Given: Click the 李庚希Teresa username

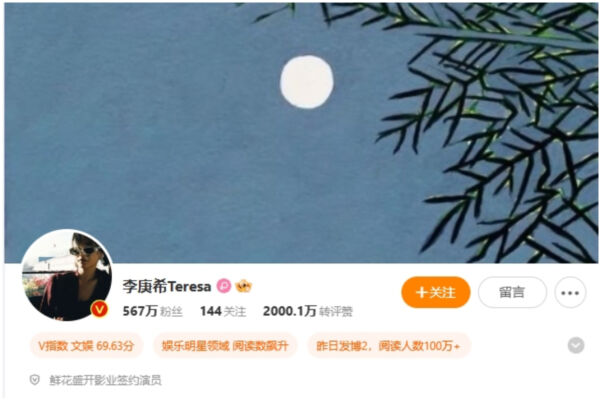Looking at the screenshot, I should (x=166, y=286).
